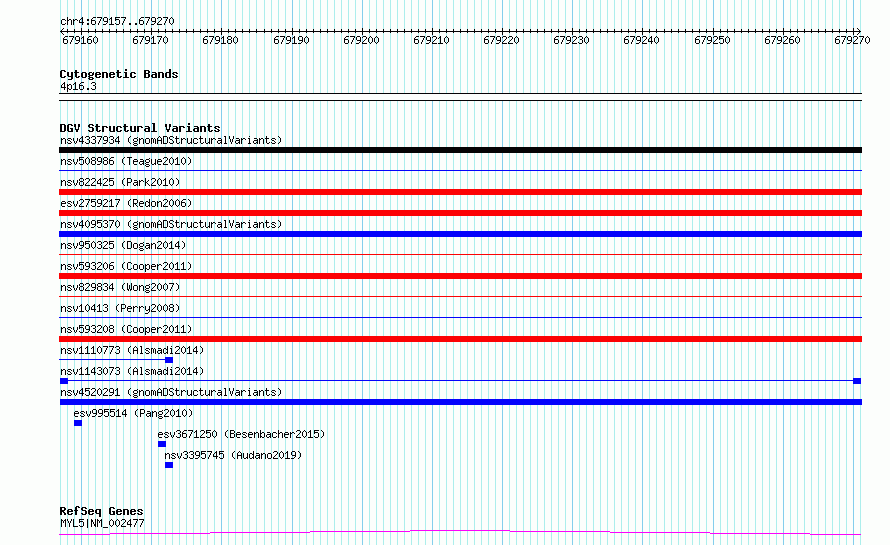Open nsv950325 (Dogan2014) label
The image size is (890, 545).
123,245
